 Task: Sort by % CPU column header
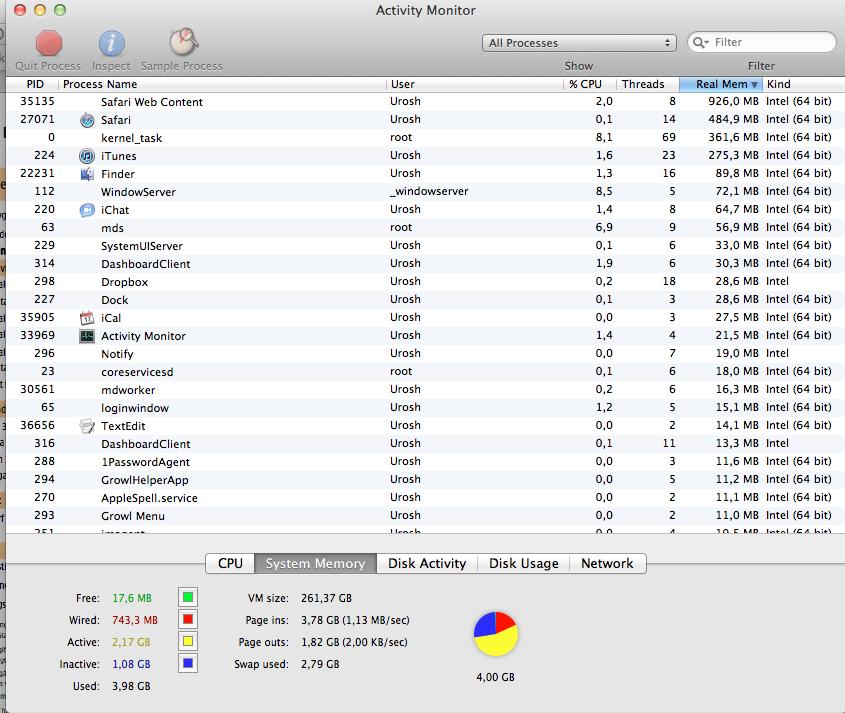(590, 84)
